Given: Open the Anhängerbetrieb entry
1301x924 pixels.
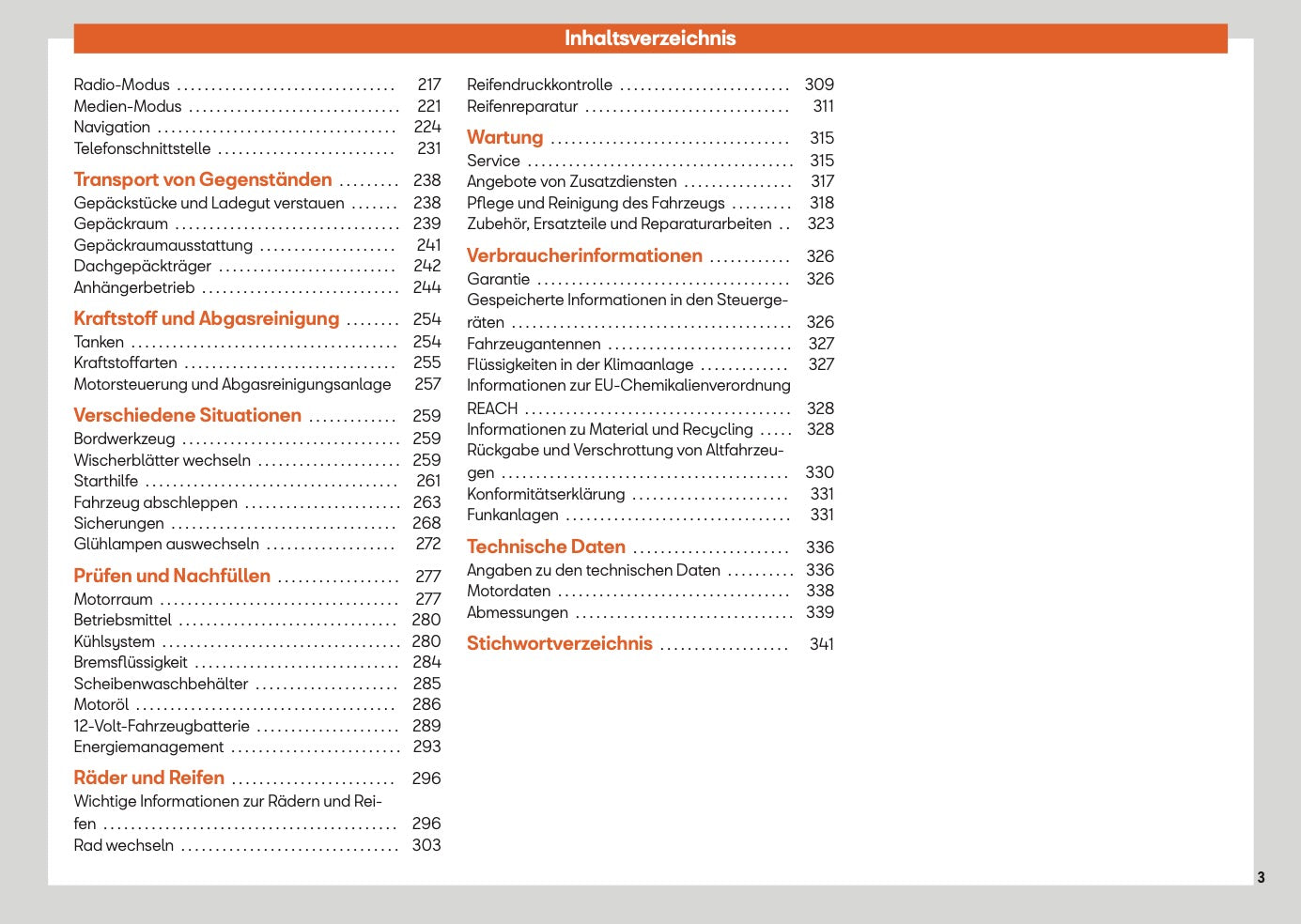Looking at the screenshot, I should tap(134, 288).
